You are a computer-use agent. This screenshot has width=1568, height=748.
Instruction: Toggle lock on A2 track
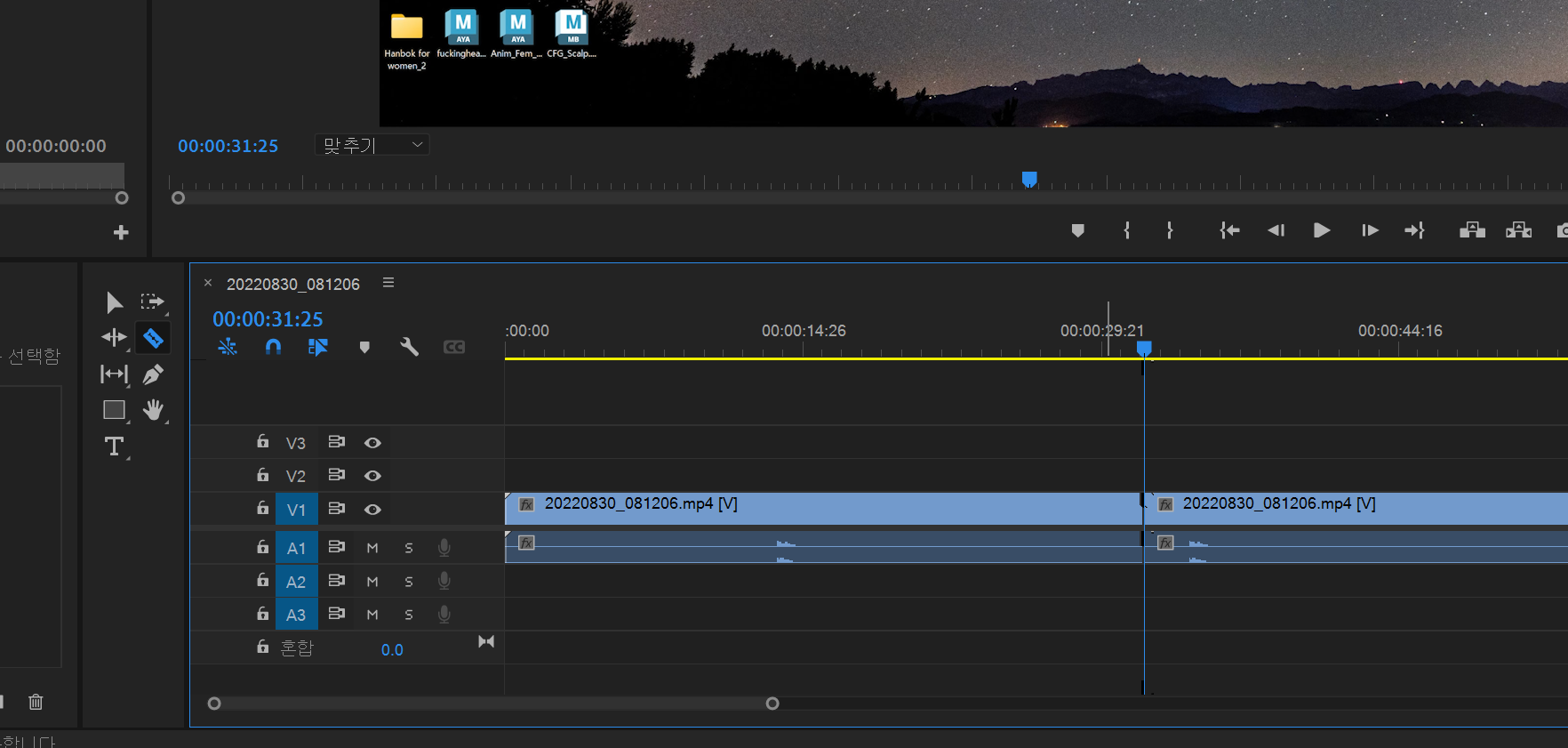(262, 580)
